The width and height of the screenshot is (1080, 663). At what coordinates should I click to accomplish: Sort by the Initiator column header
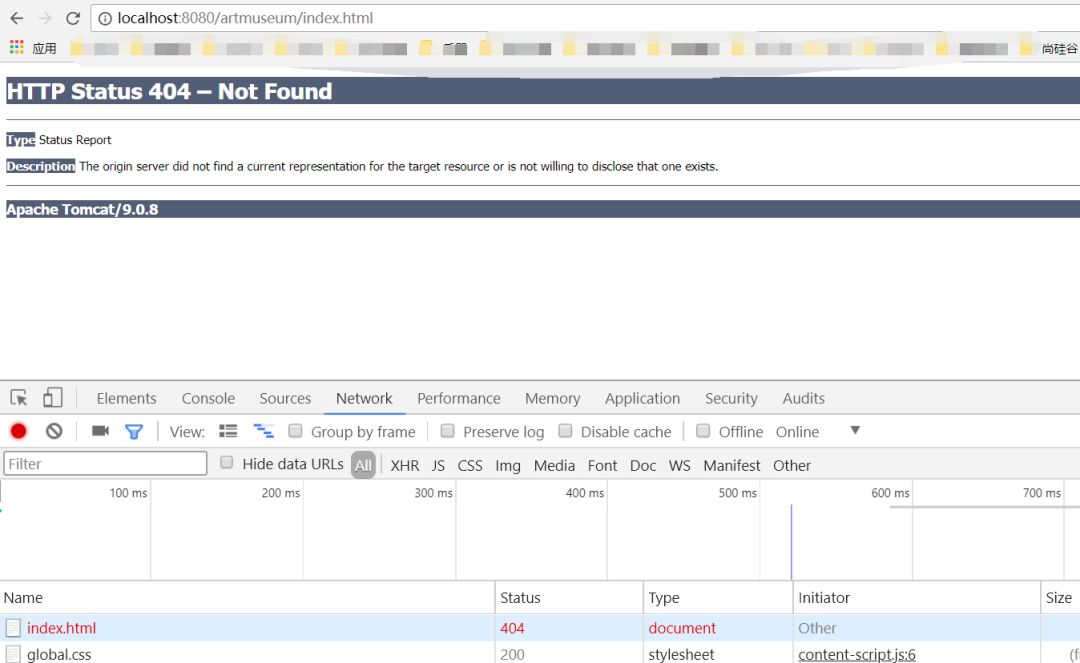[916, 598]
